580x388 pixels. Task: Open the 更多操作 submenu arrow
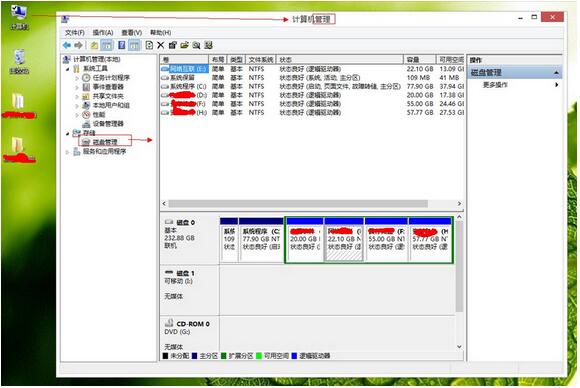coord(556,85)
